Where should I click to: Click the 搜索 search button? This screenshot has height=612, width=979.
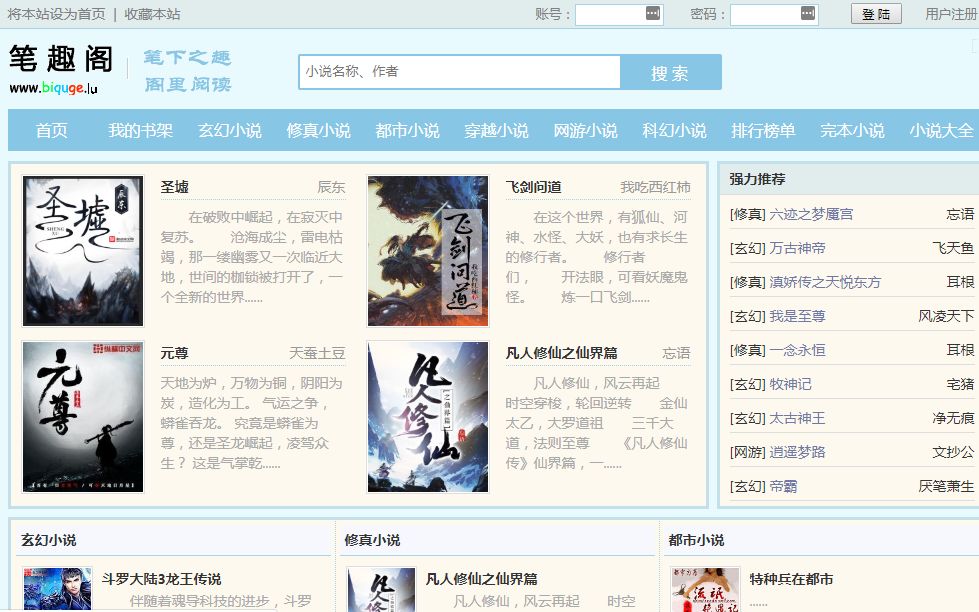pyautogui.click(x=671, y=72)
